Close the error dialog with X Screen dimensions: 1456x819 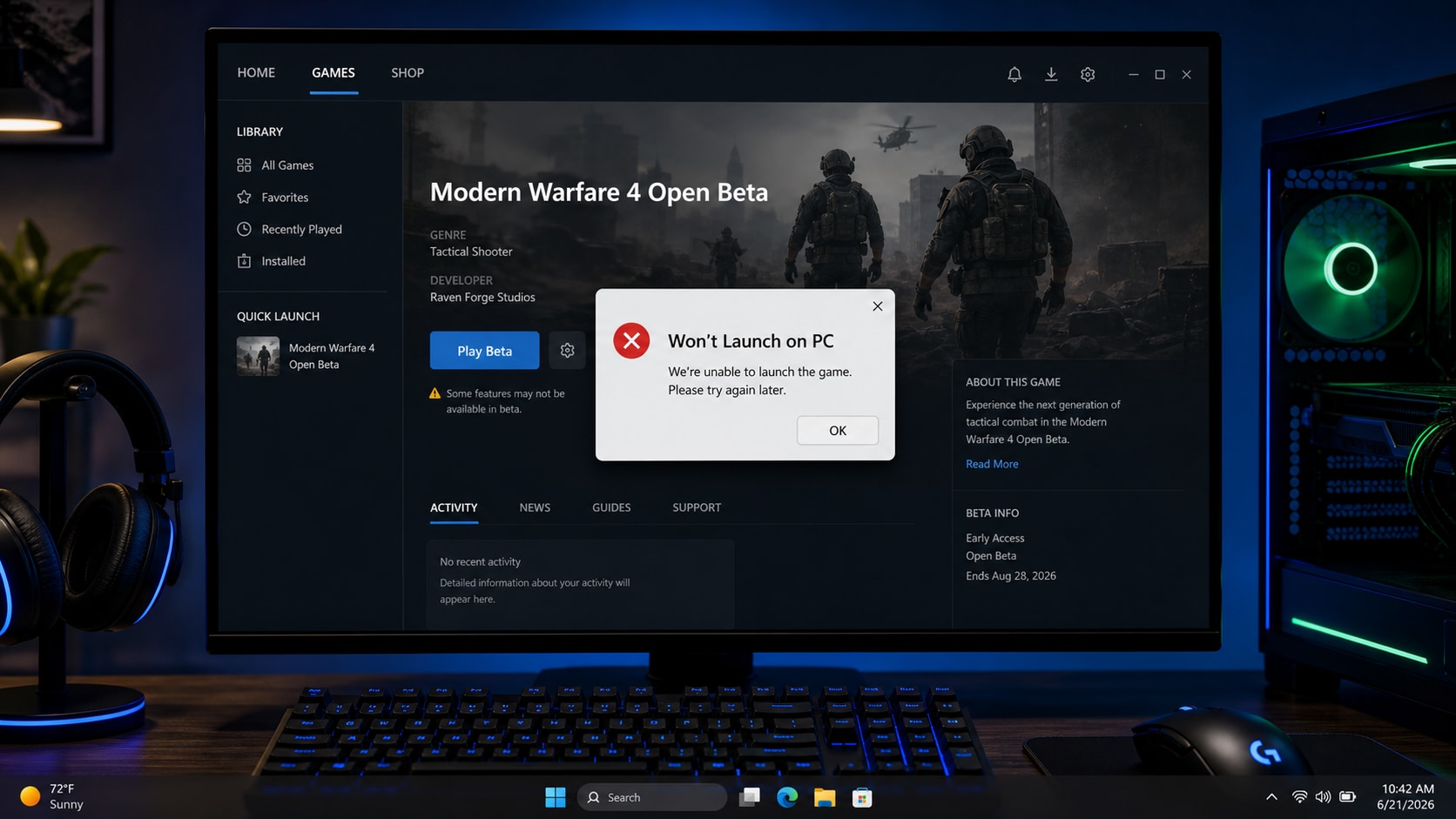point(877,306)
